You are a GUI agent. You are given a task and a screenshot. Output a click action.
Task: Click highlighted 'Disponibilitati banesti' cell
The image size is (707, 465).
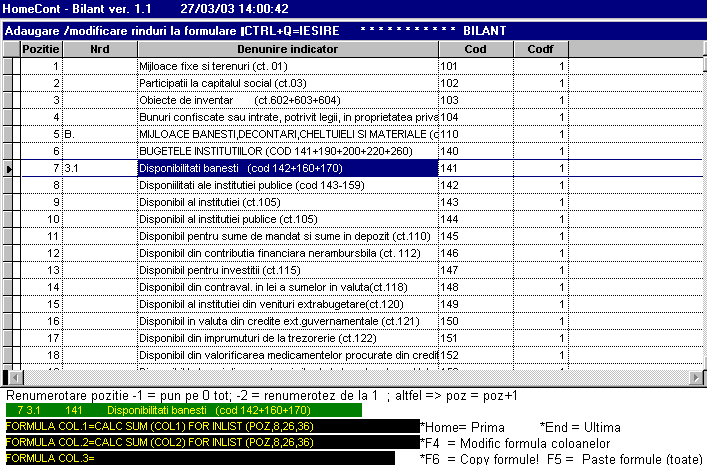[288, 168]
